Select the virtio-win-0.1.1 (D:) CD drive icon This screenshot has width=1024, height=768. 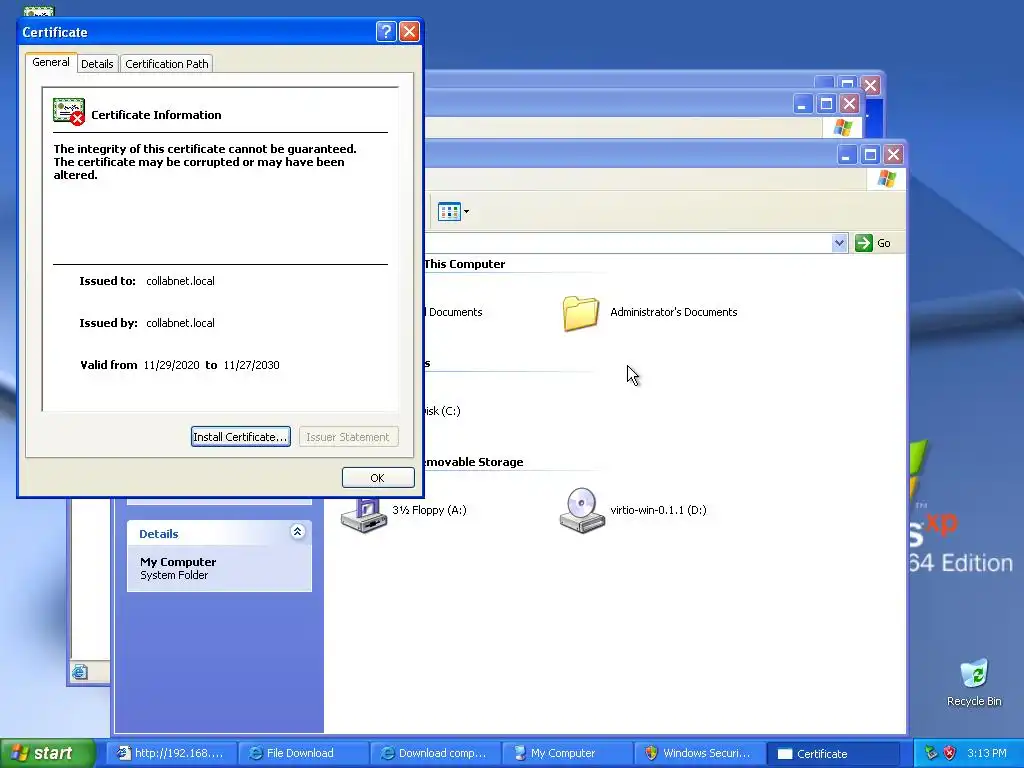pyautogui.click(x=581, y=510)
